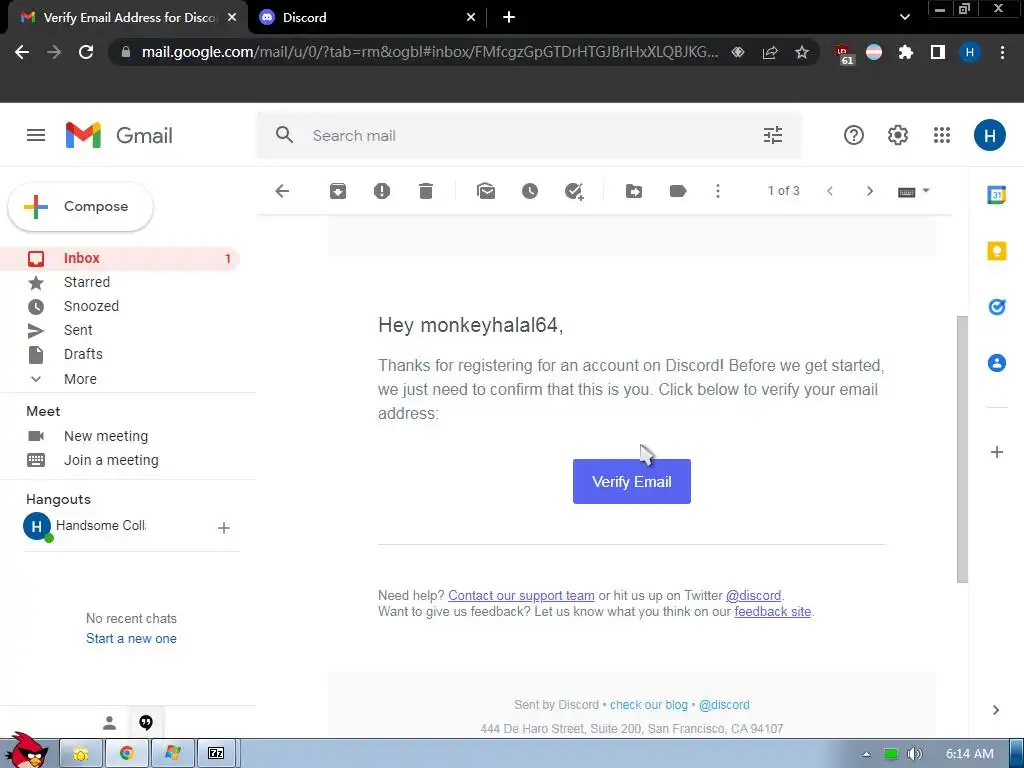Click the browser address bar URL
1024x768 pixels.
pos(430,52)
